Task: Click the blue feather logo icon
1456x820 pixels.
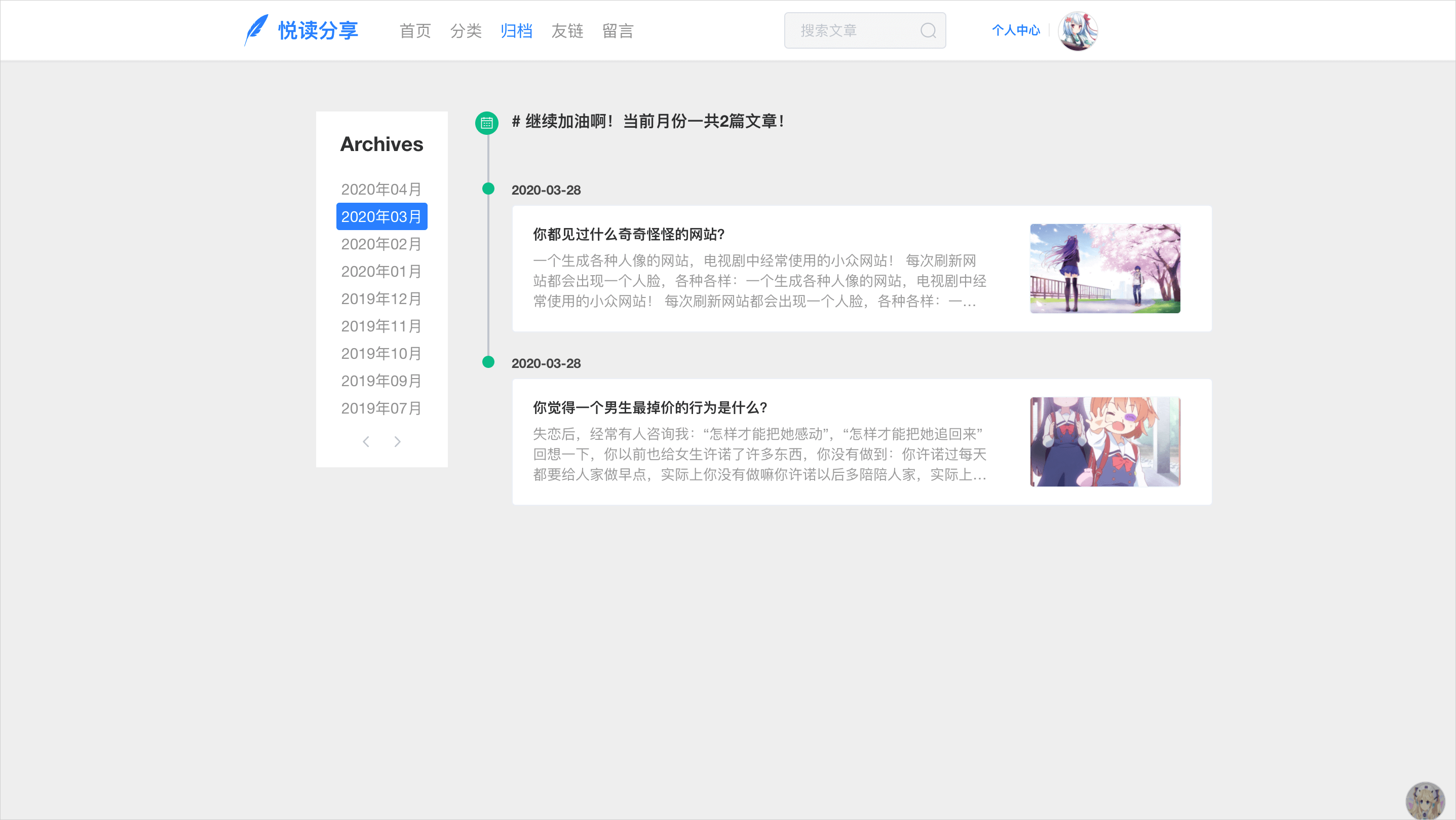Action: point(256,30)
